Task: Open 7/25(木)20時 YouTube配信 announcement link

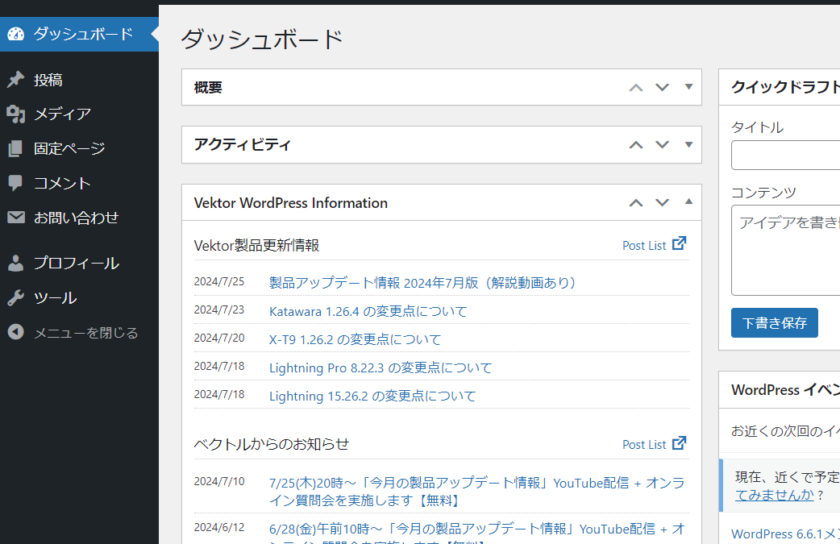Action: point(477,491)
